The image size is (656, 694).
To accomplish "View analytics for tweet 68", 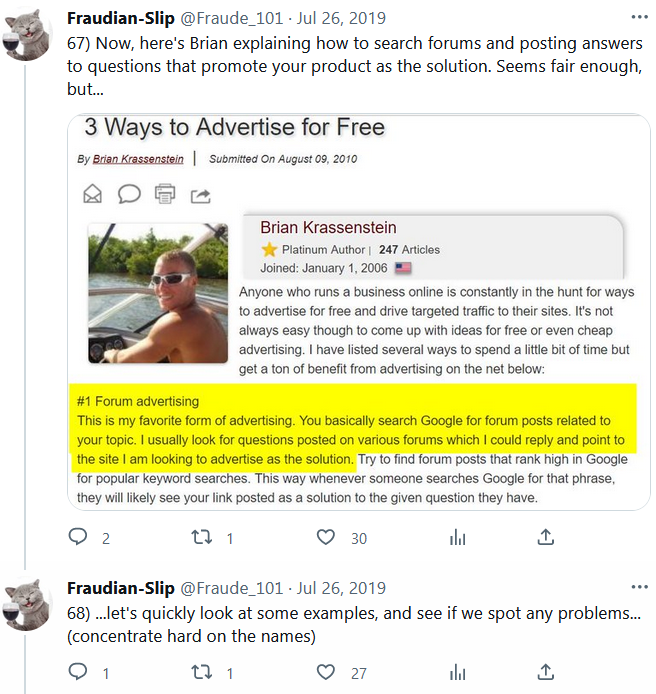I will coord(458,672).
